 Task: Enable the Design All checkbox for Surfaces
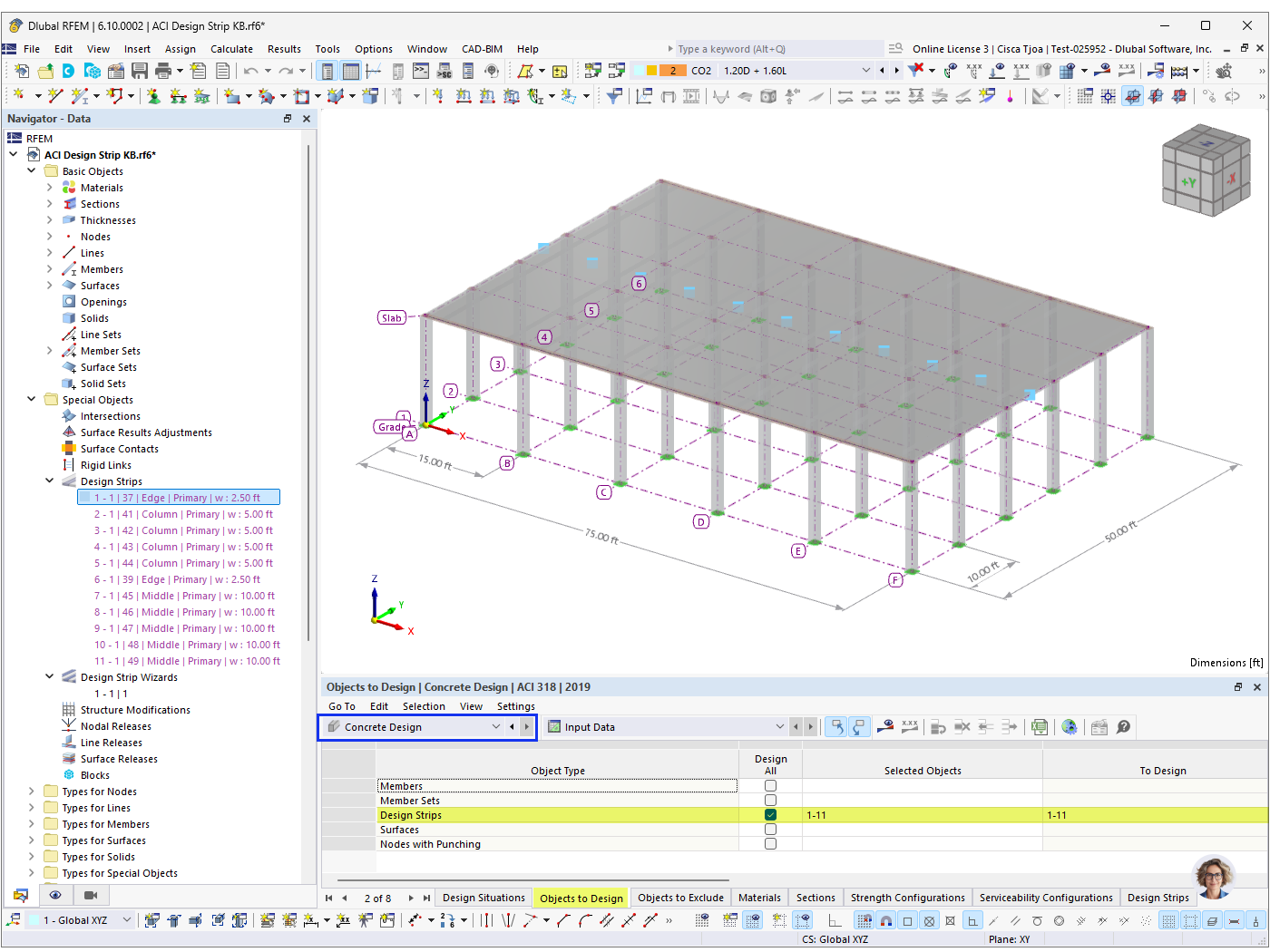(x=770, y=829)
